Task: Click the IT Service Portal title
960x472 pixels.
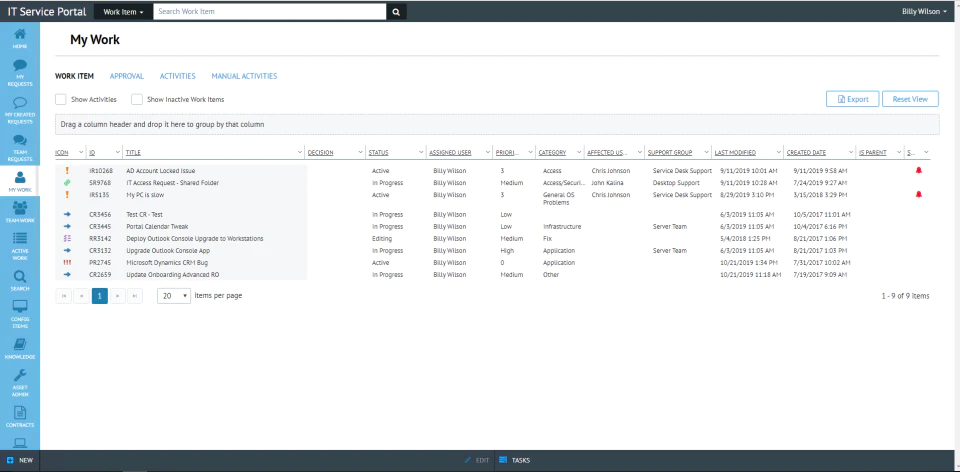Action: (47, 12)
